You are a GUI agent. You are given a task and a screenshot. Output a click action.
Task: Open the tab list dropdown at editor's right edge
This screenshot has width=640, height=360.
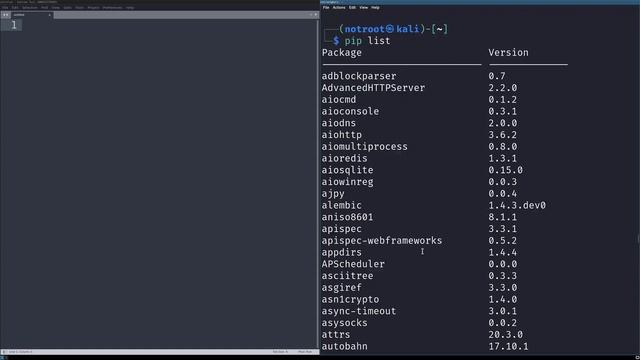pos(316,15)
